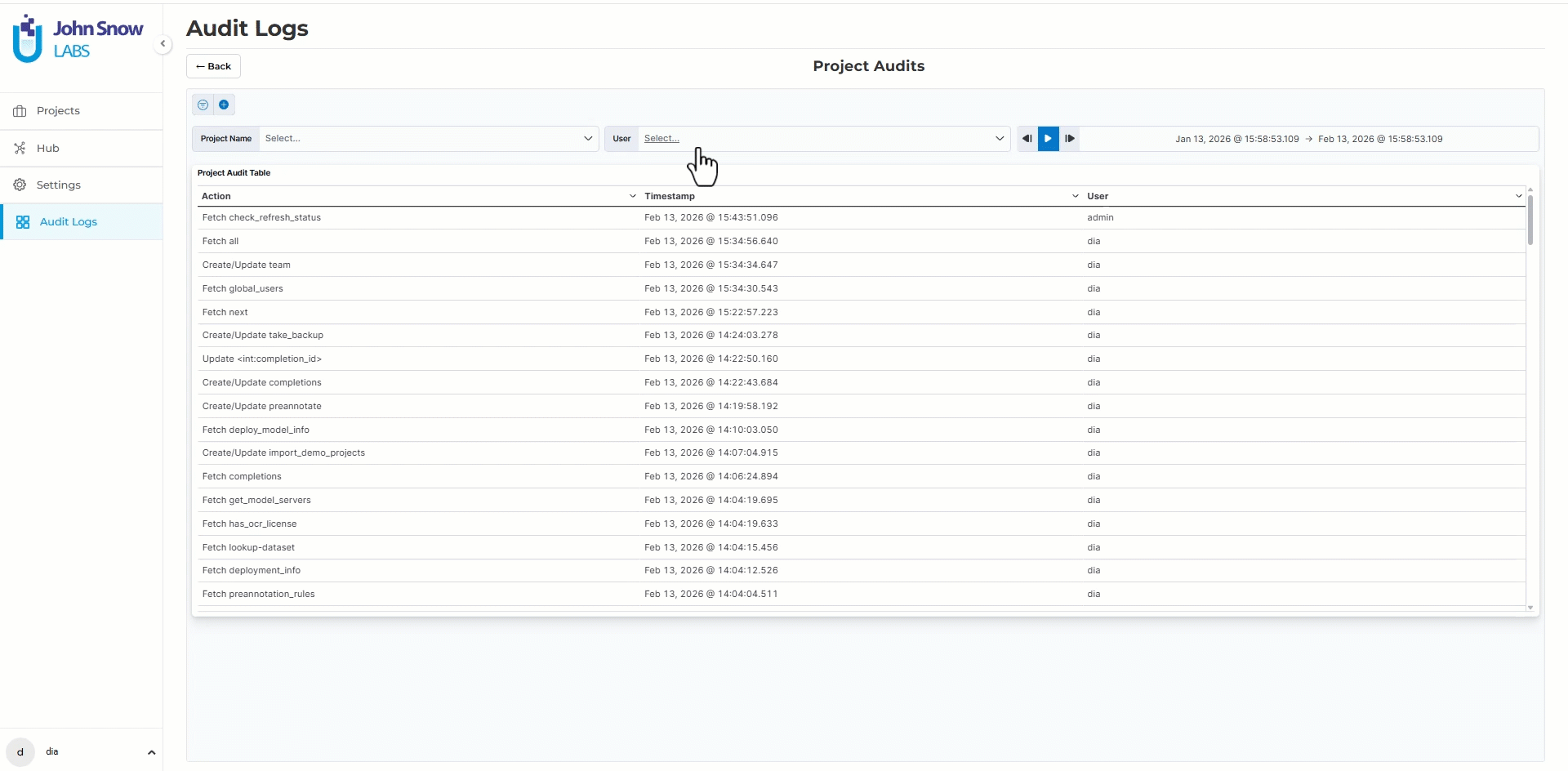1568x771 pixels.
Task: Click the dia user avatar
Action: pyautogui.click(x=20, y=751)
